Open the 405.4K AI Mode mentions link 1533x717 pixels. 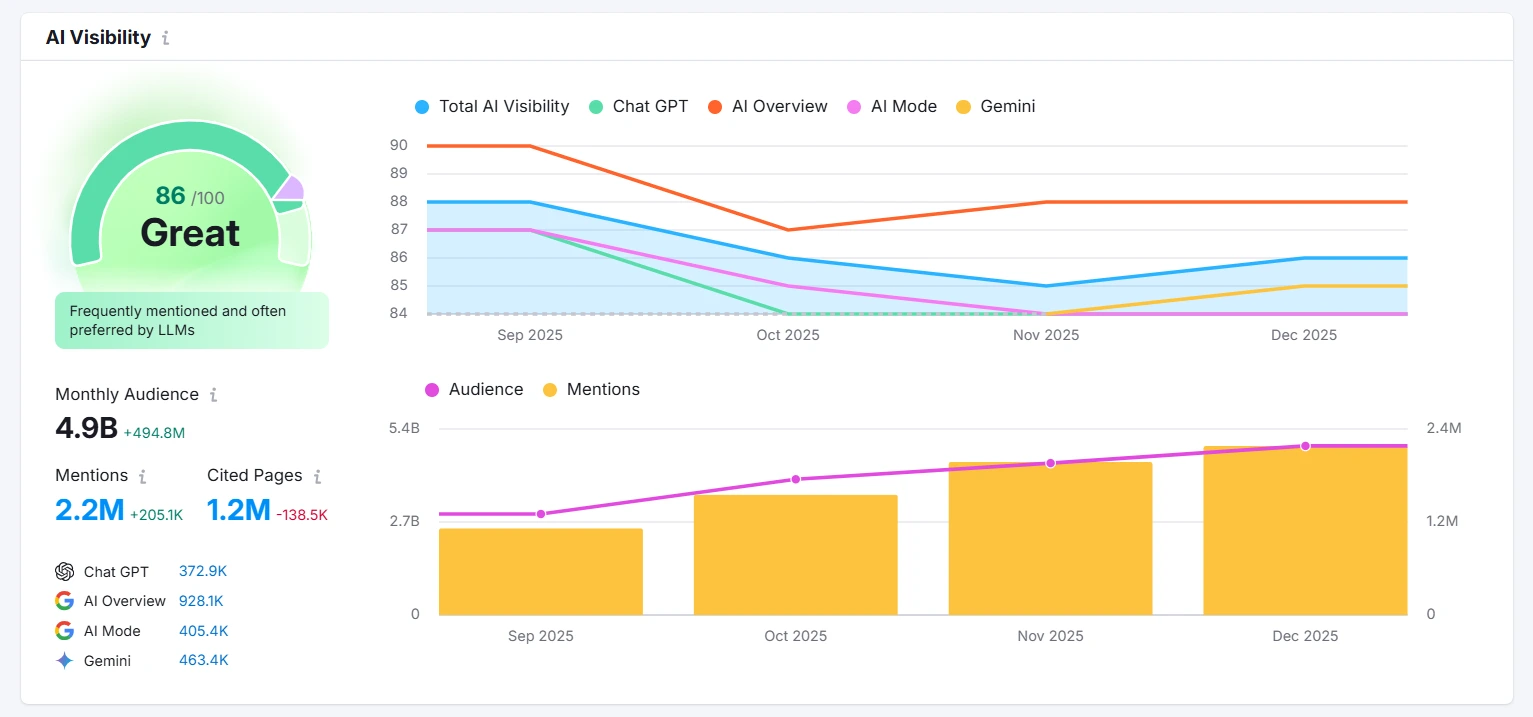click(x=204, y=631)
